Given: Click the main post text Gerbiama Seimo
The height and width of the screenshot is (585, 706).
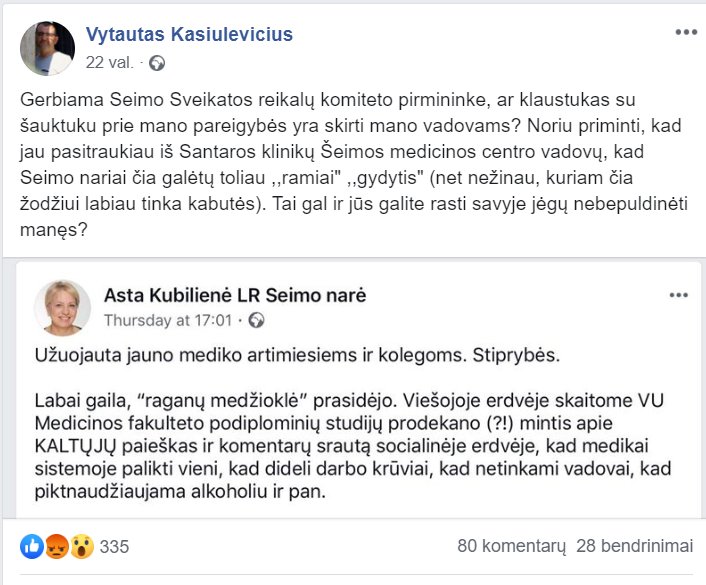Looking at the screenshot, I should (354, 165).
